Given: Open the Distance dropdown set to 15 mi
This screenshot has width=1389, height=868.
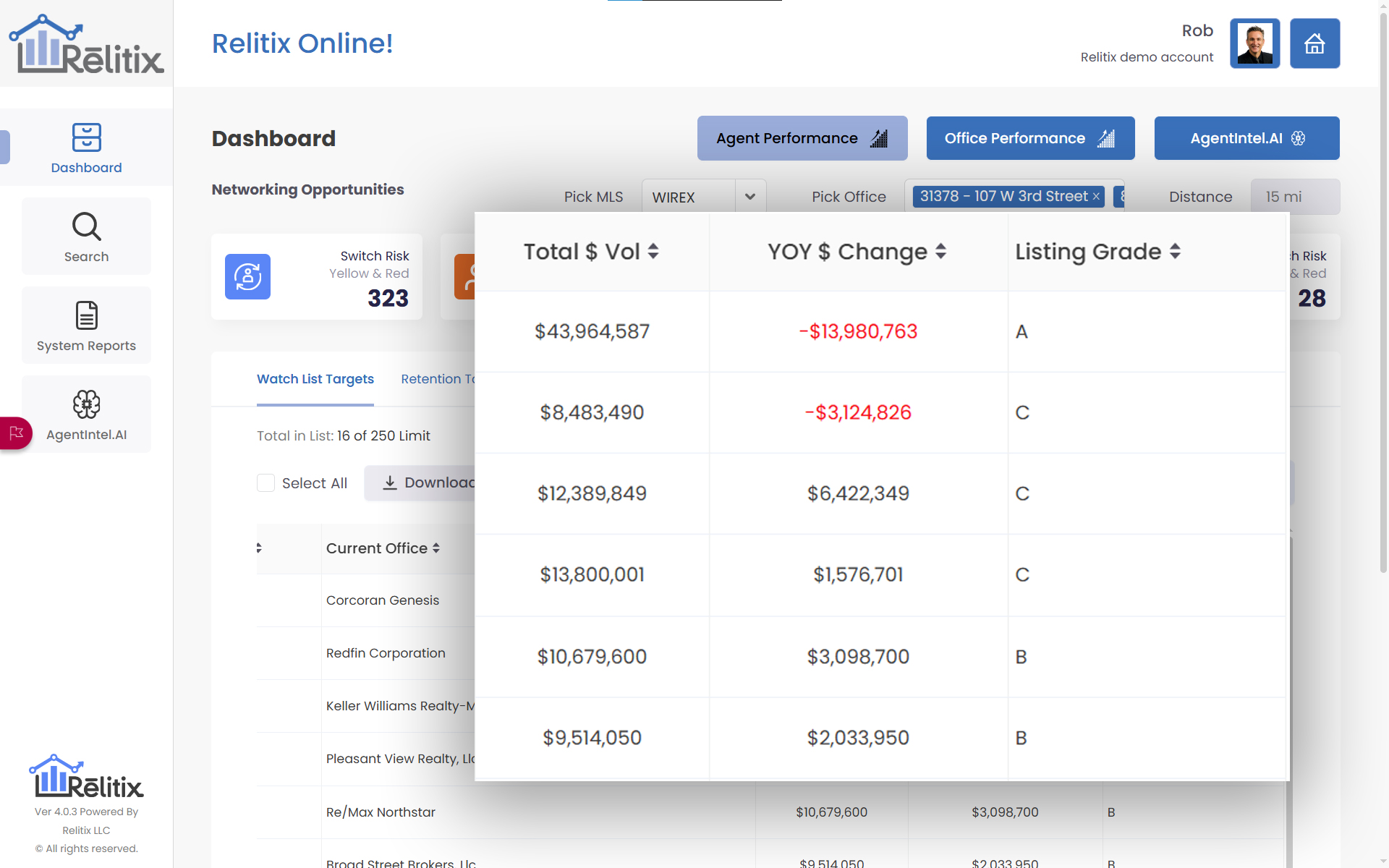Looking at the screenshot, I should [1295, 196].
